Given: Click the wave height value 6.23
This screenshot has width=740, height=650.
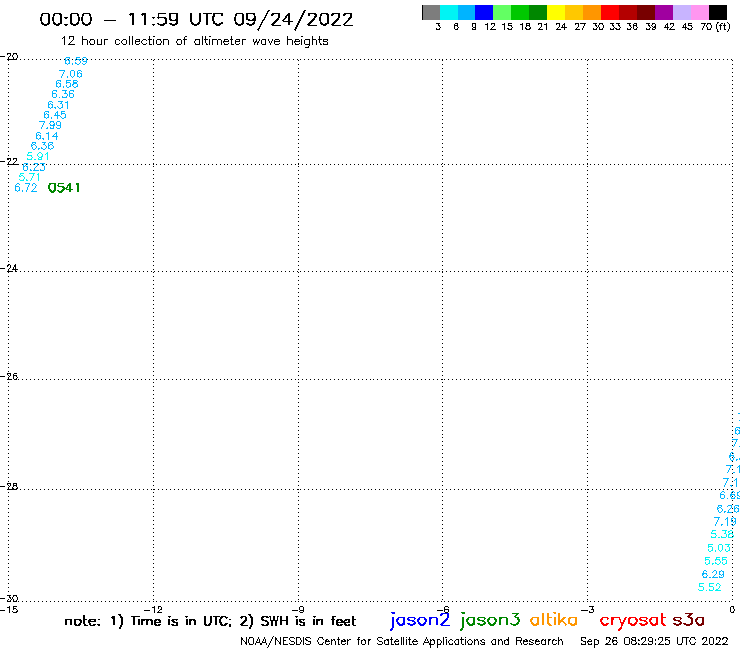Looking at the screenshot, I should [x=34, y=167].
